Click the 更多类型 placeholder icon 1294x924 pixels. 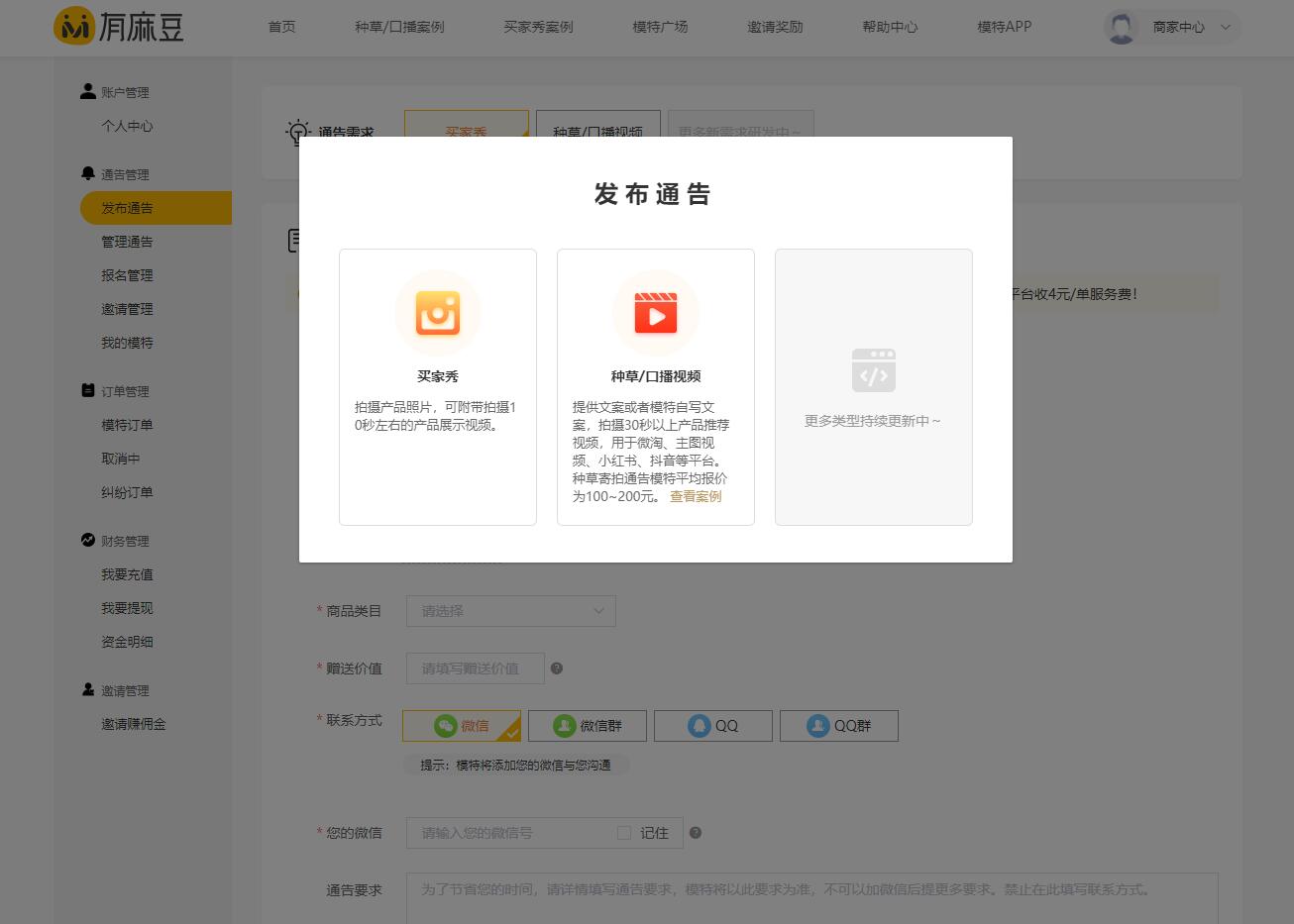[x=873, y=369]
